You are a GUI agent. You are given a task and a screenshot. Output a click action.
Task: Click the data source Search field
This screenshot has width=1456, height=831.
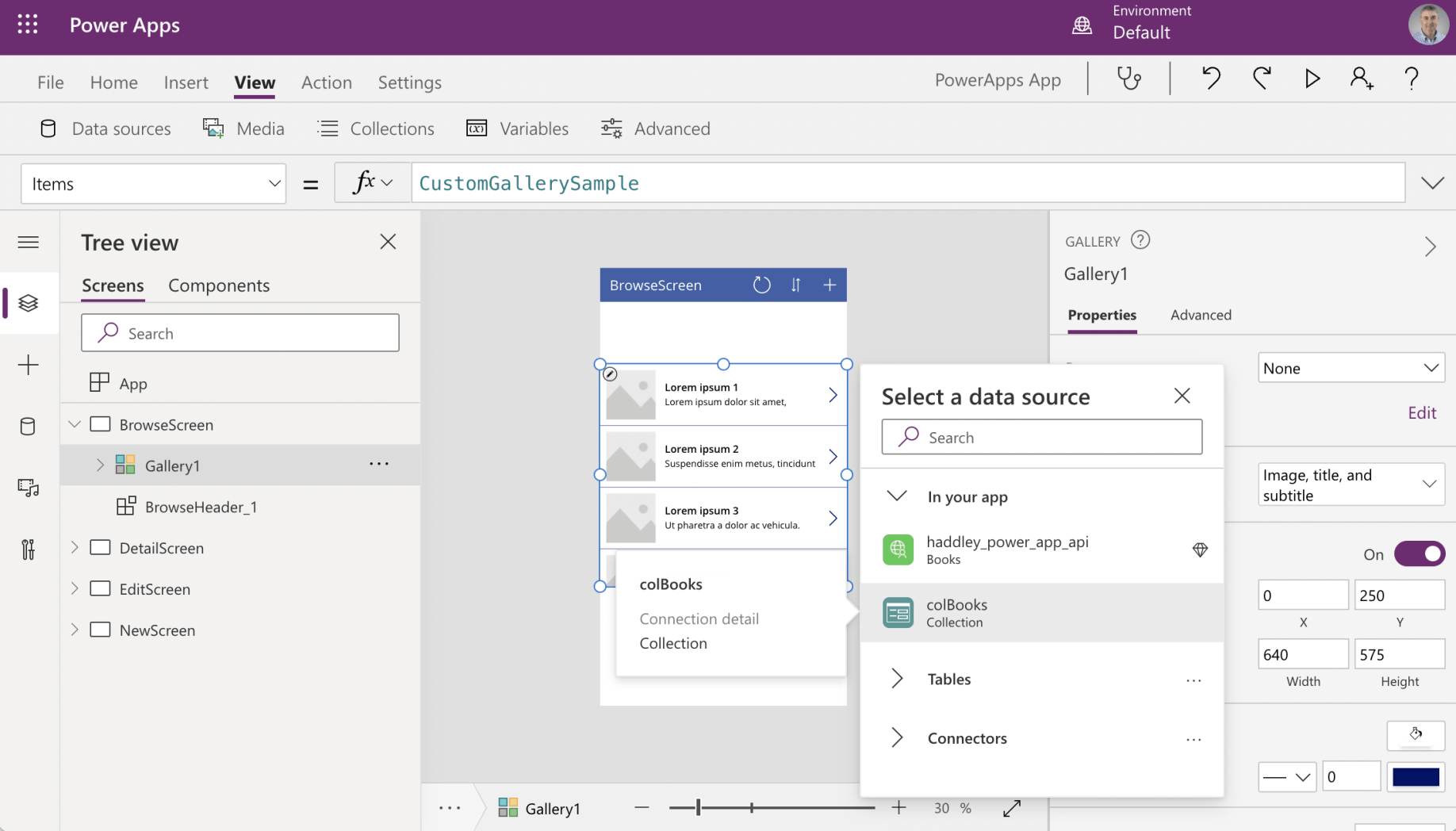point(1041,438)
